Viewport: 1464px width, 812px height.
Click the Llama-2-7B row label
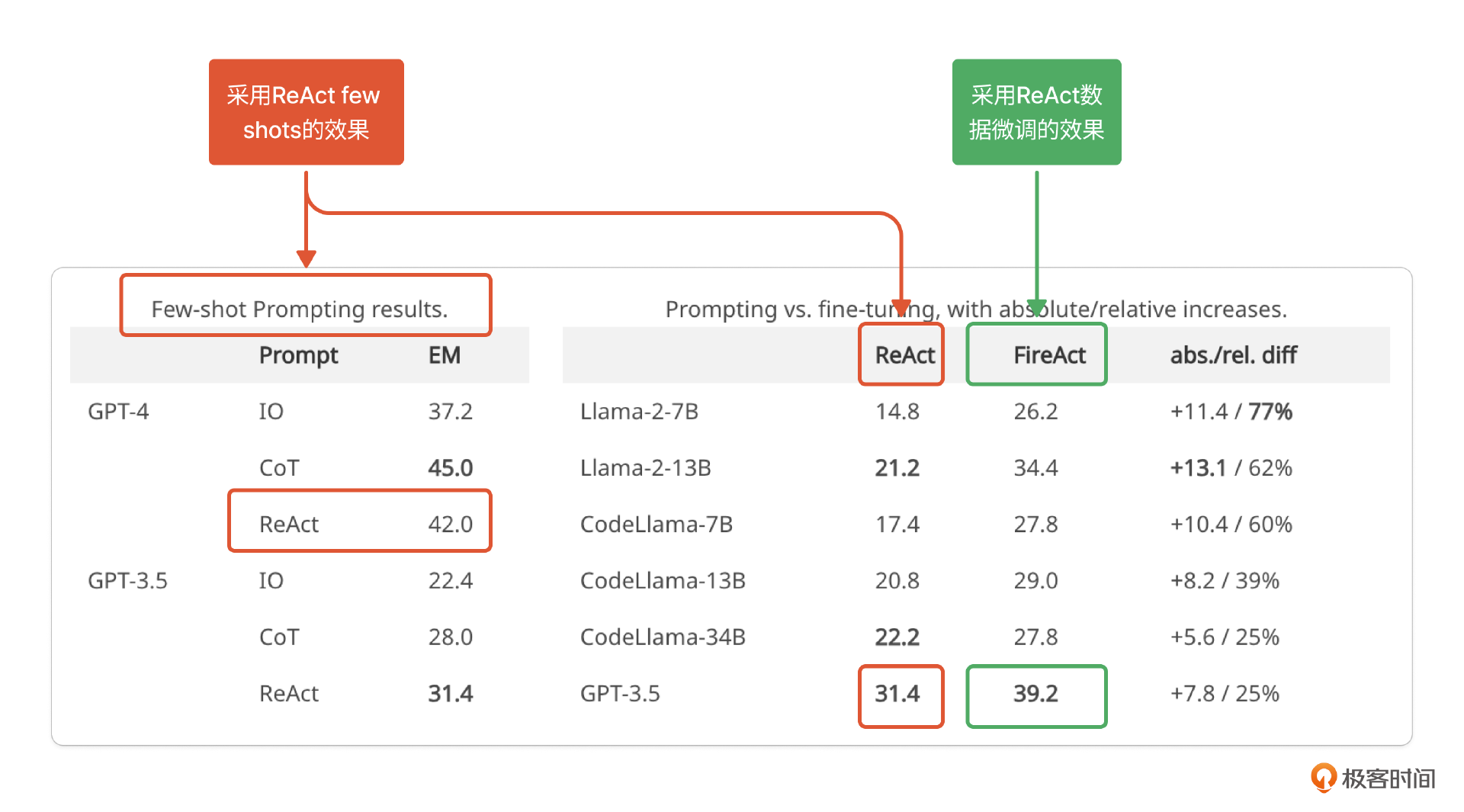tap(639, 412)
